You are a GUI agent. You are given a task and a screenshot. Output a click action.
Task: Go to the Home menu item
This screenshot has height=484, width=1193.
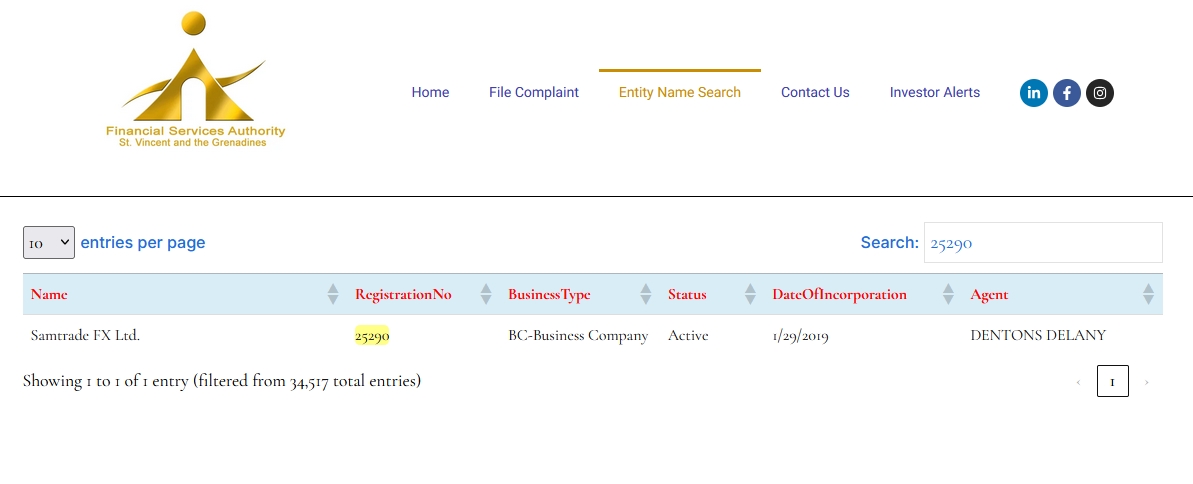pyautogui.click(x=430, y=92)
